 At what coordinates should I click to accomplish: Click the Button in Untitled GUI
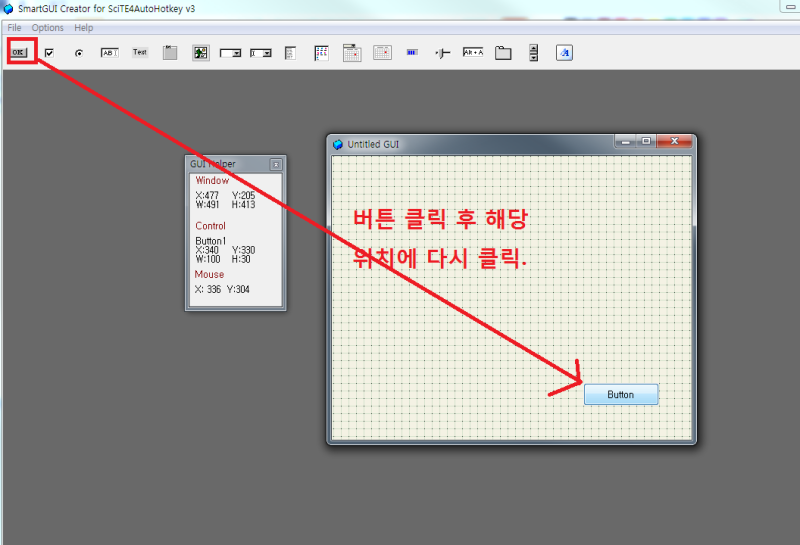pos(621,394)
